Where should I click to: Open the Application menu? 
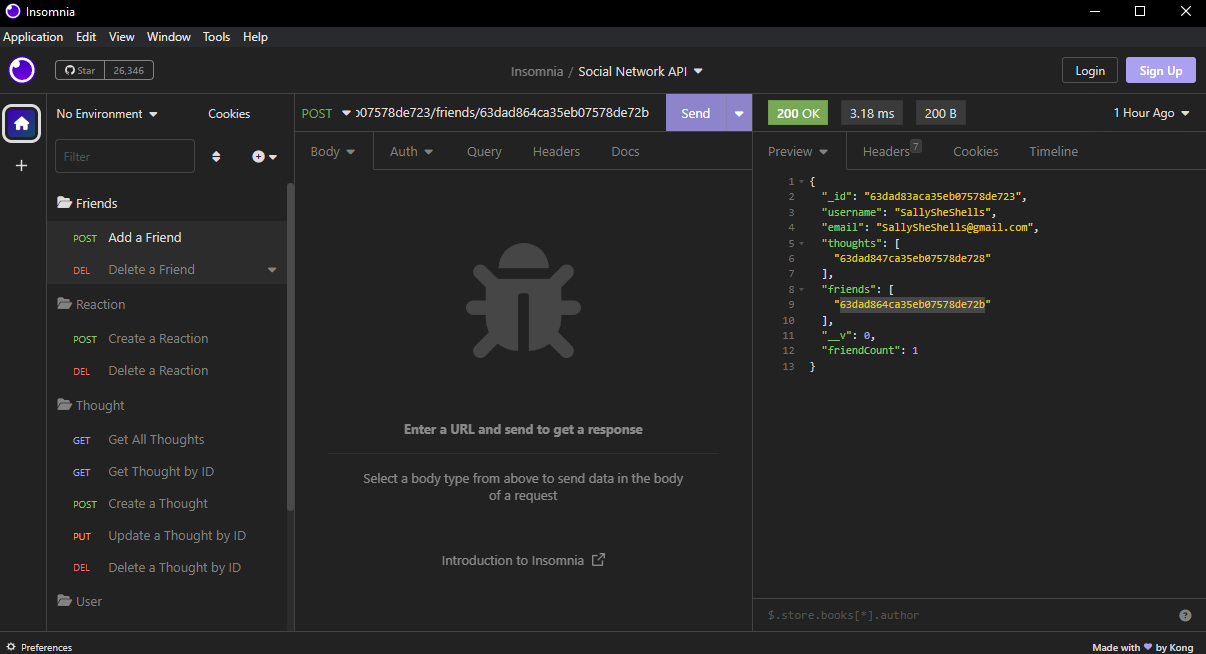pyautogui.click(x=33, y=37)
